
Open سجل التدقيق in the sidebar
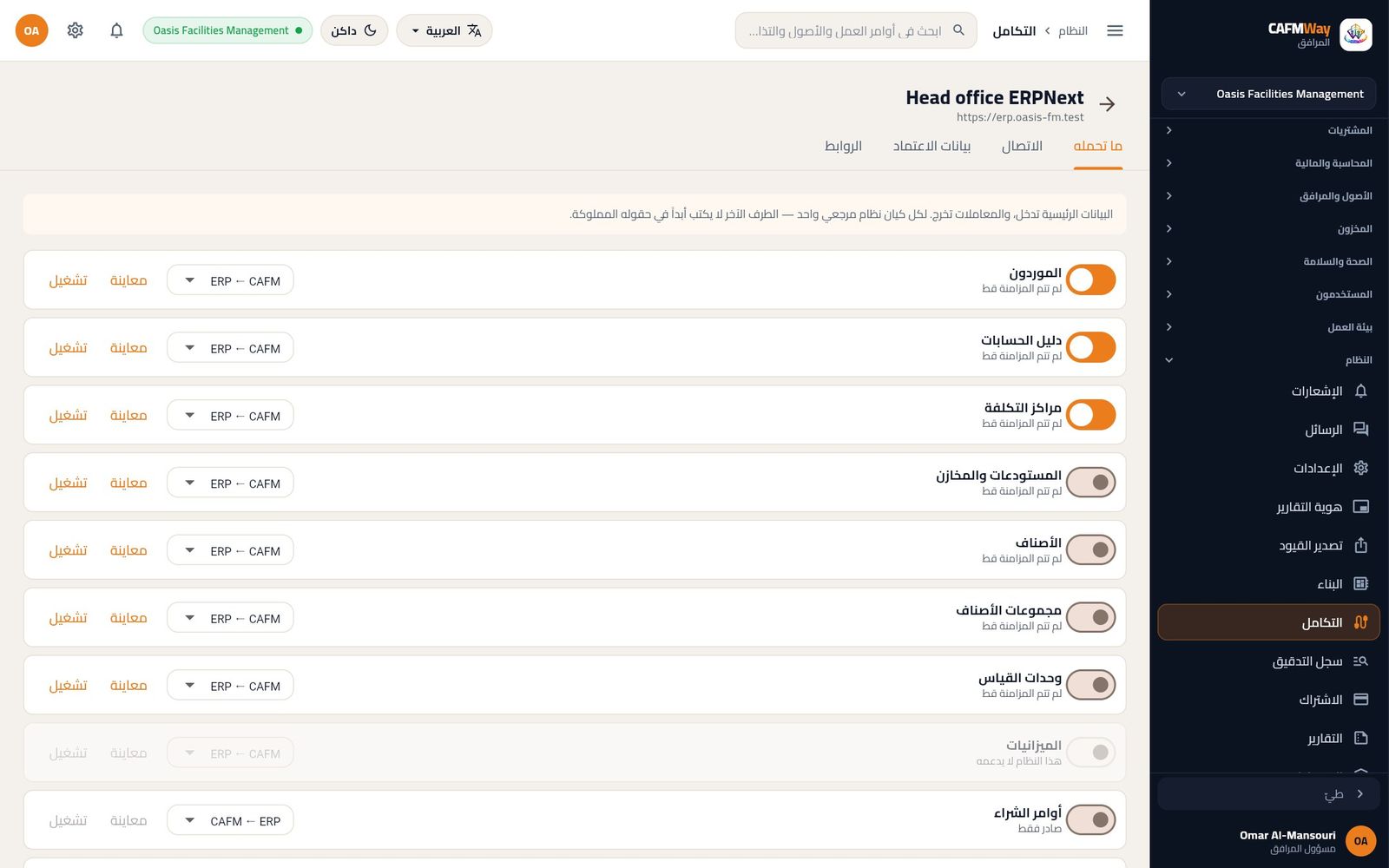[x=1268, y=661]
